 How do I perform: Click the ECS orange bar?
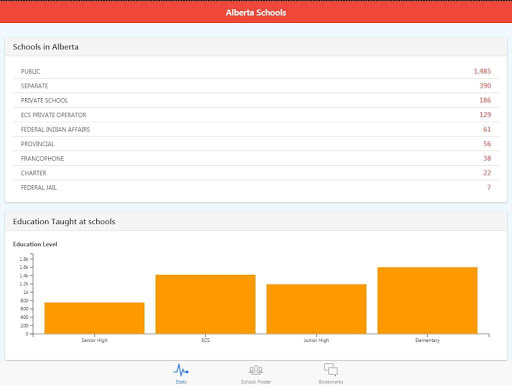[205, 304]
